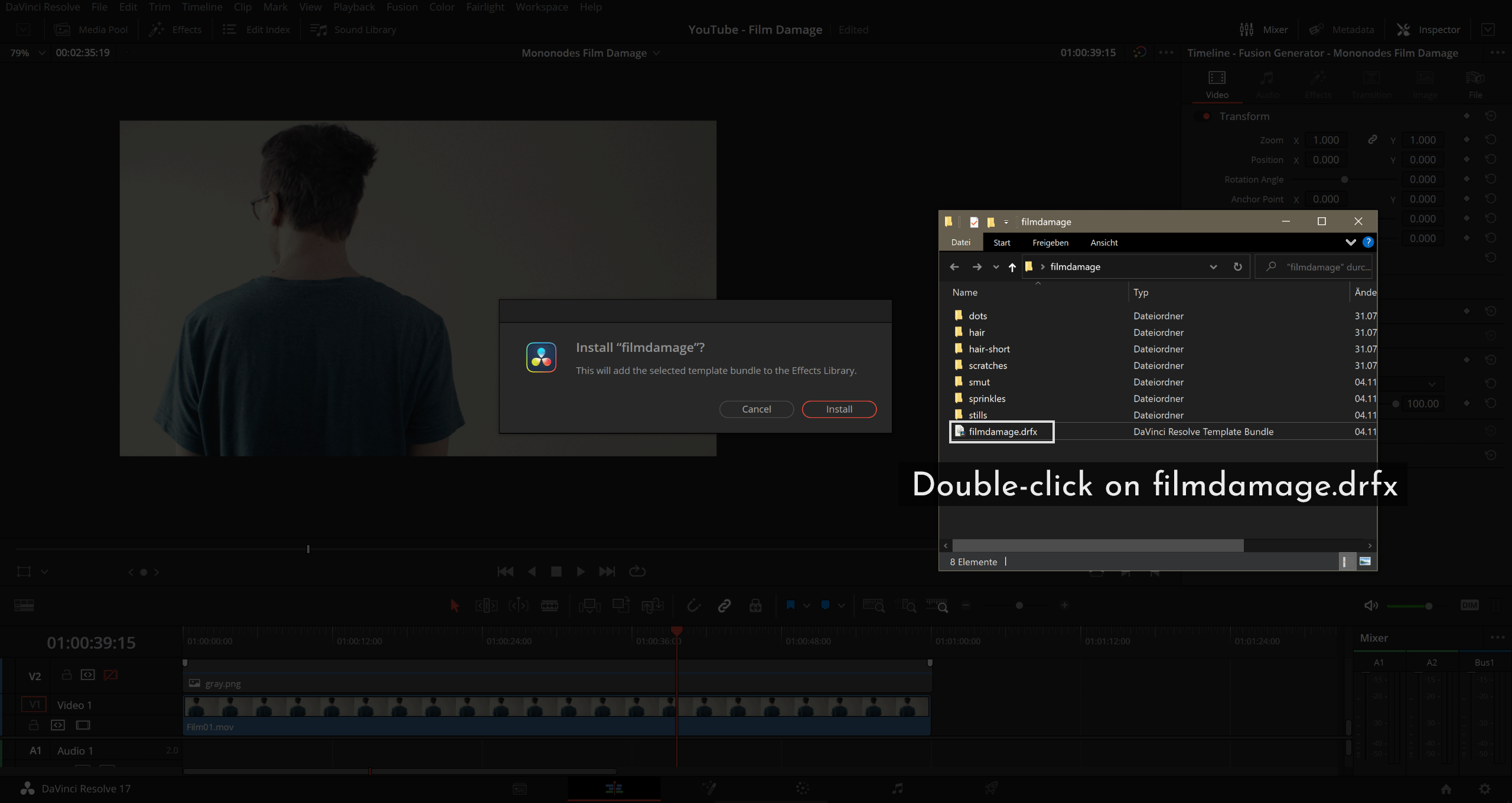Select the sprinkles folder in Explorer
This screenshot has height=803, width=1512.
pos(986,399)
